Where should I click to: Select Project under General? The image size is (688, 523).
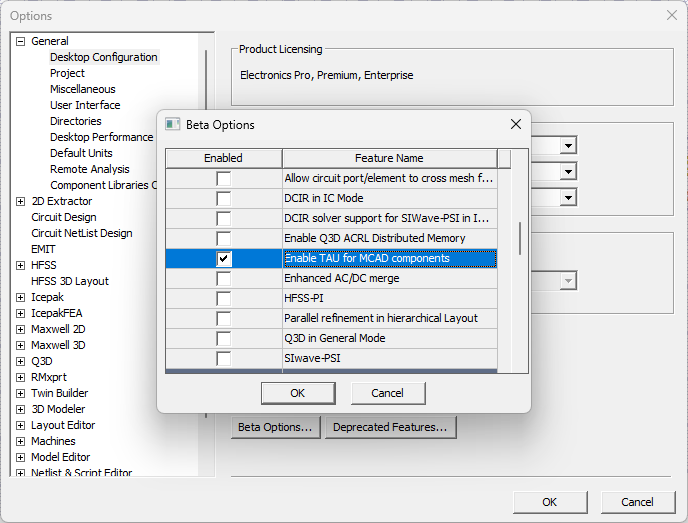coord(67,73)
